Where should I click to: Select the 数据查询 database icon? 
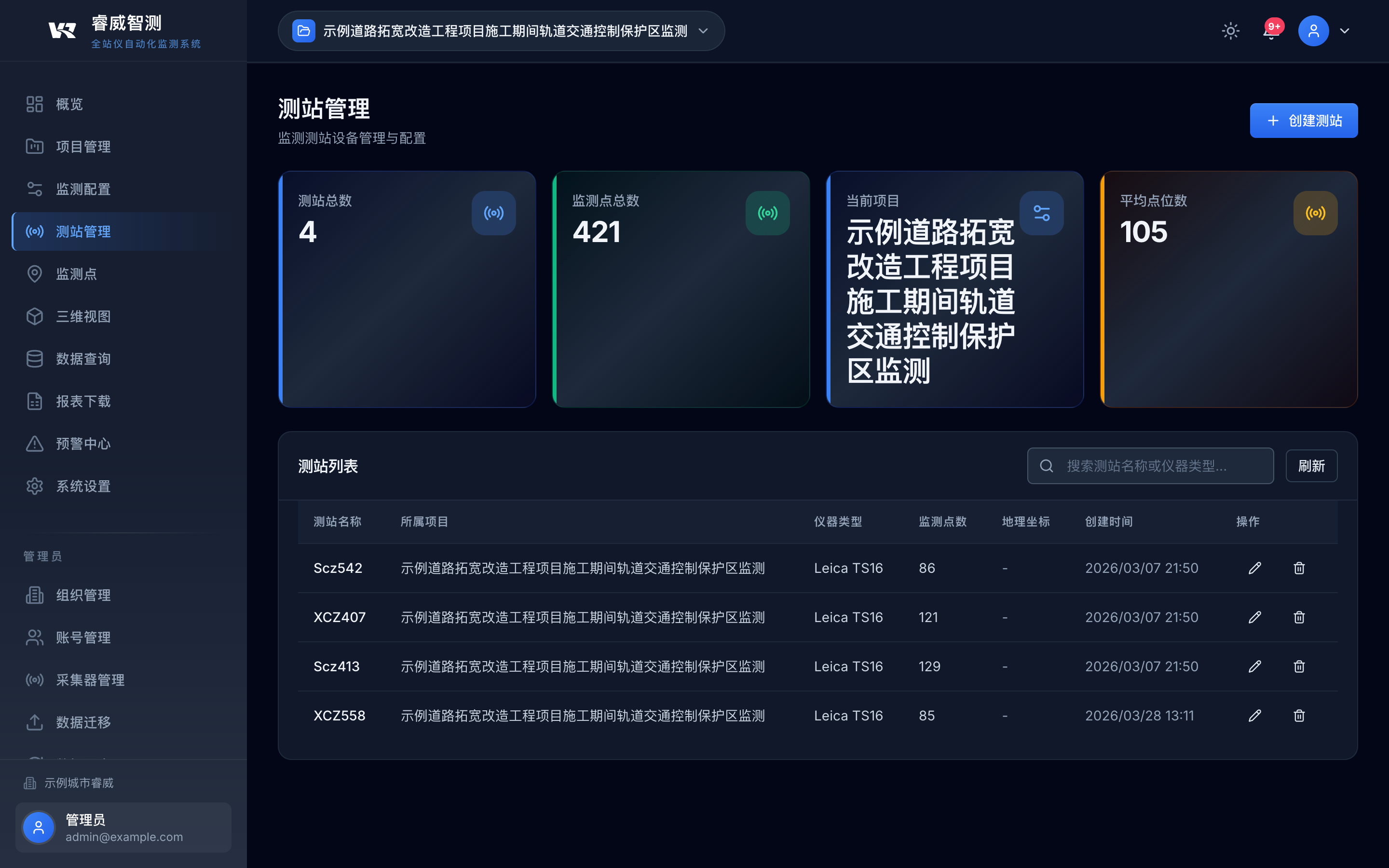coord(34,358)
